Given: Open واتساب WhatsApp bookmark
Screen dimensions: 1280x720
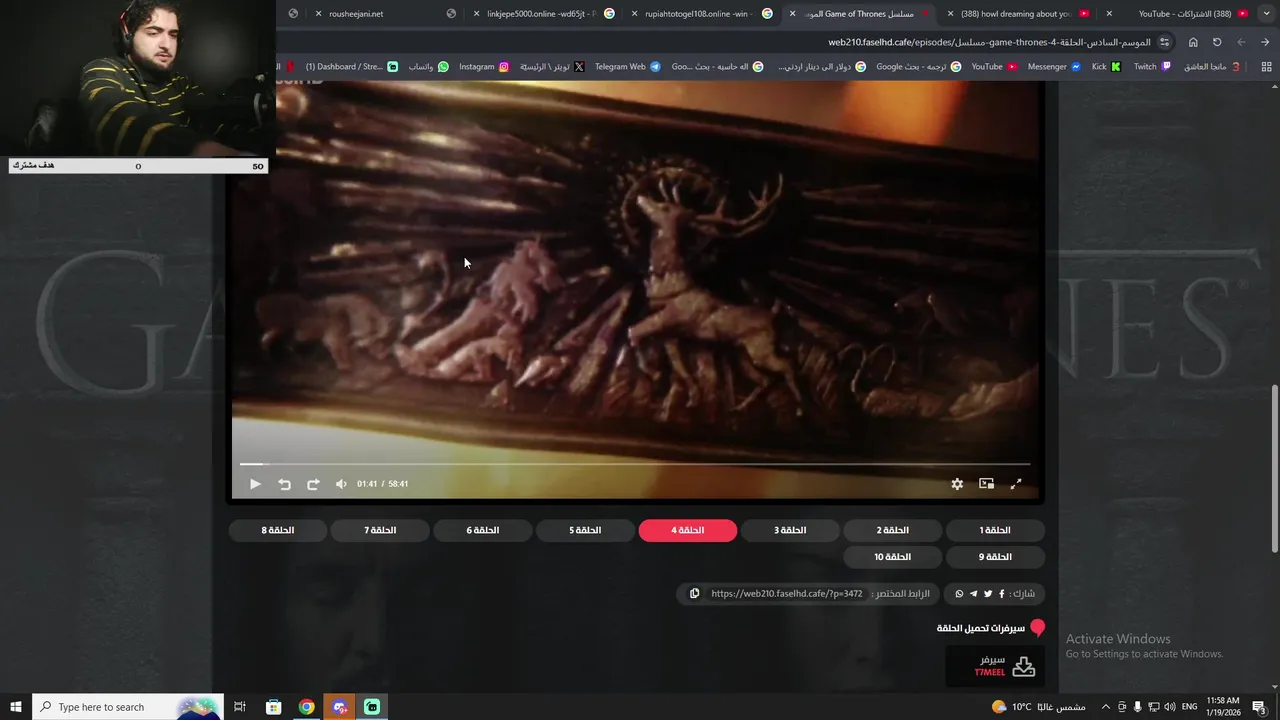Looking at the screenshot, I should [x=429, y=67].
